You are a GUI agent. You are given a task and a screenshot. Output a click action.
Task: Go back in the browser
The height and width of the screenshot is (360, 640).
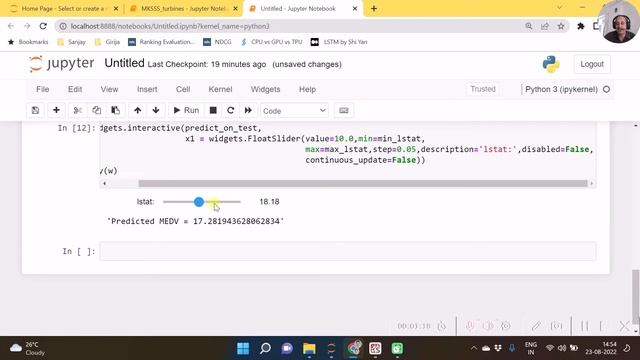pyautogui.click(x=11, y=26)
